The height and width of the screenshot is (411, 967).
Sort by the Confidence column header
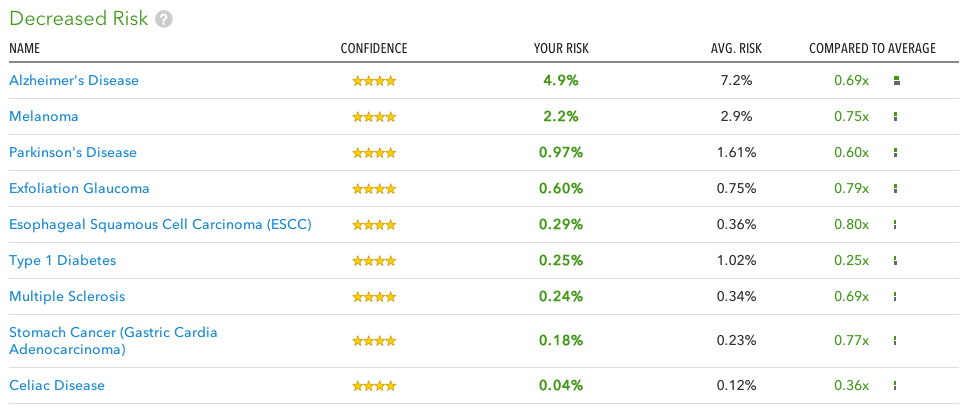pos(374,49)
